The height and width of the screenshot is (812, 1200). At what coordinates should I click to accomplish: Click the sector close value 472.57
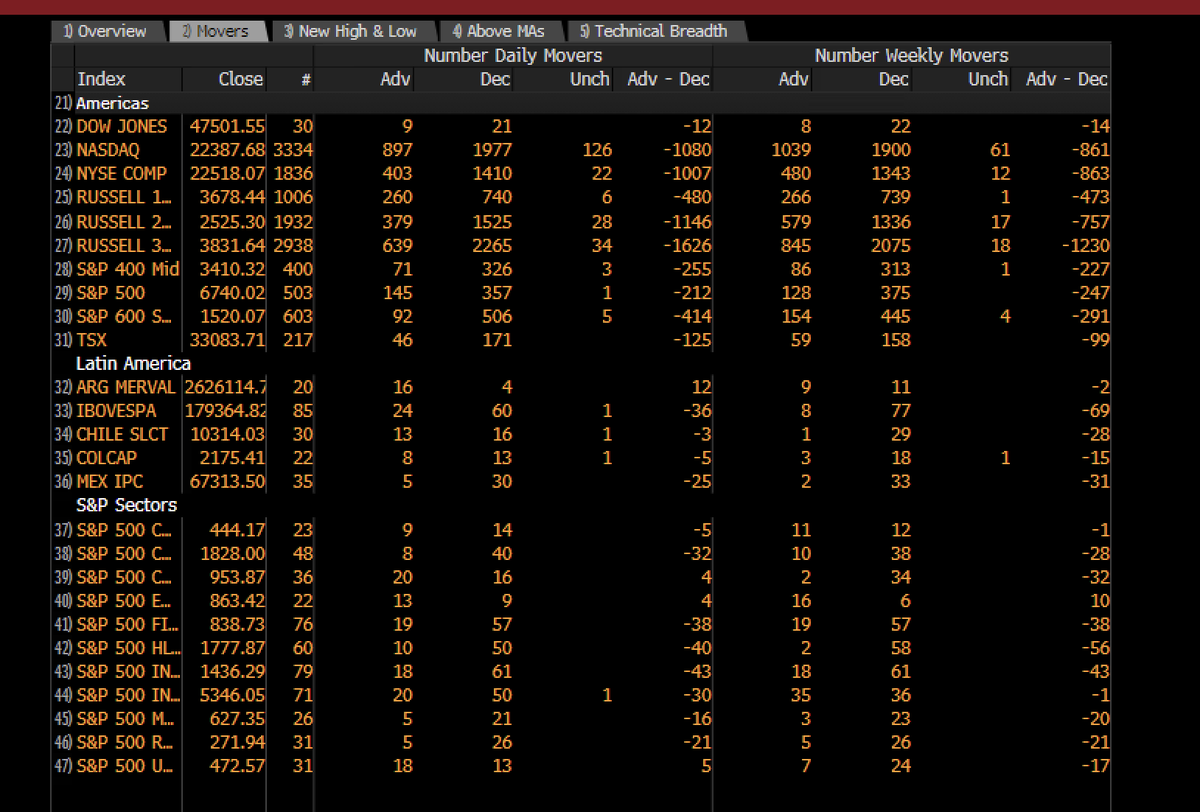coord(238,767)
